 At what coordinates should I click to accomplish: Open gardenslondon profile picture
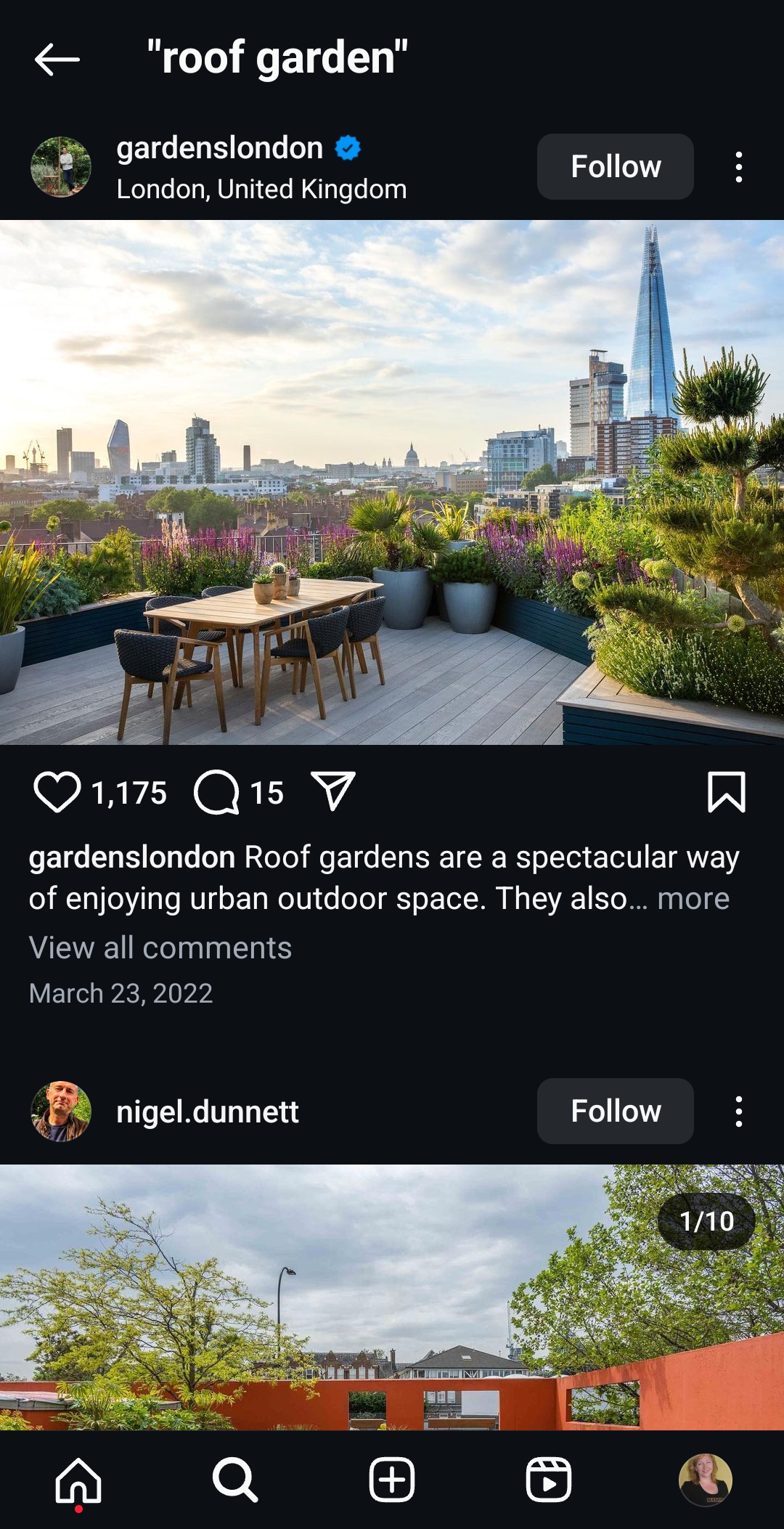pyautogui.click(x=61, y=167)
